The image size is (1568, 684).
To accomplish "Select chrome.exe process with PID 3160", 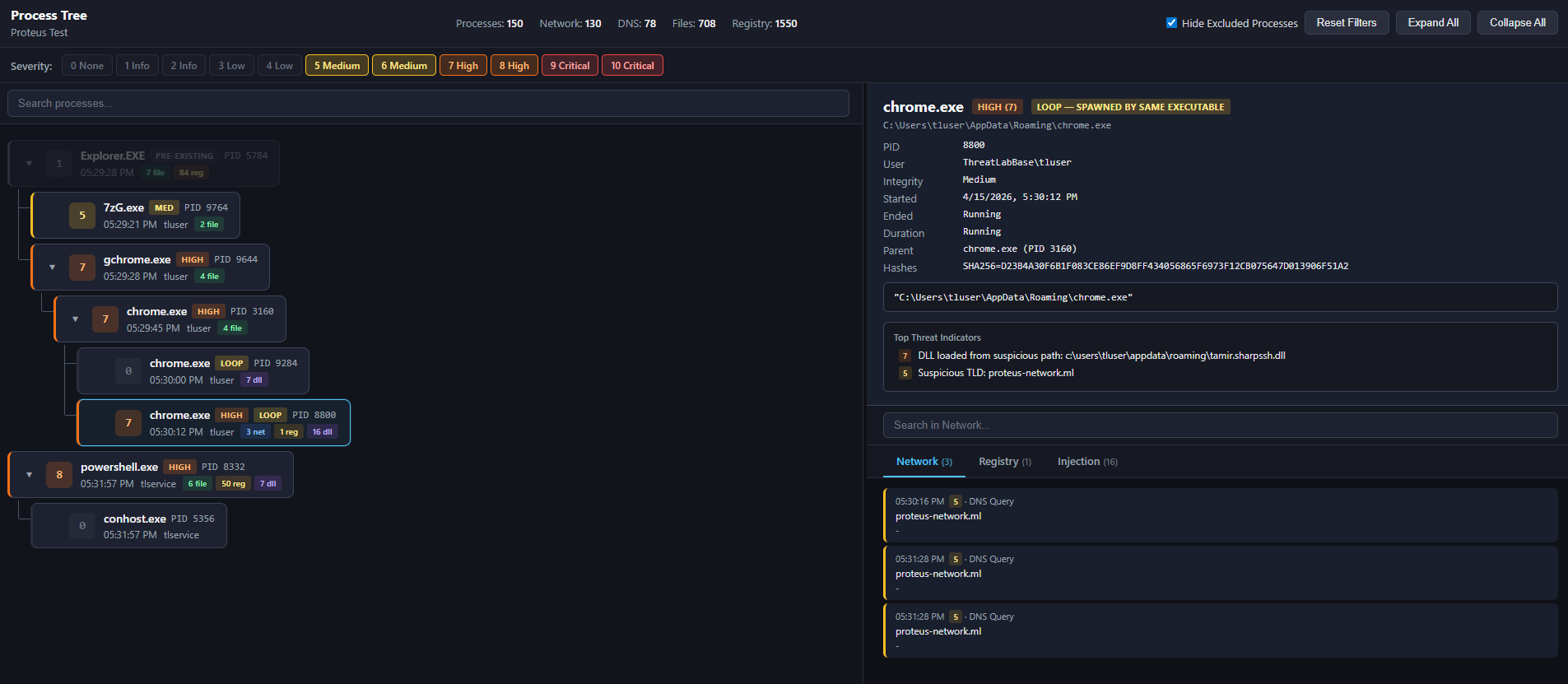I will point(170,319).
